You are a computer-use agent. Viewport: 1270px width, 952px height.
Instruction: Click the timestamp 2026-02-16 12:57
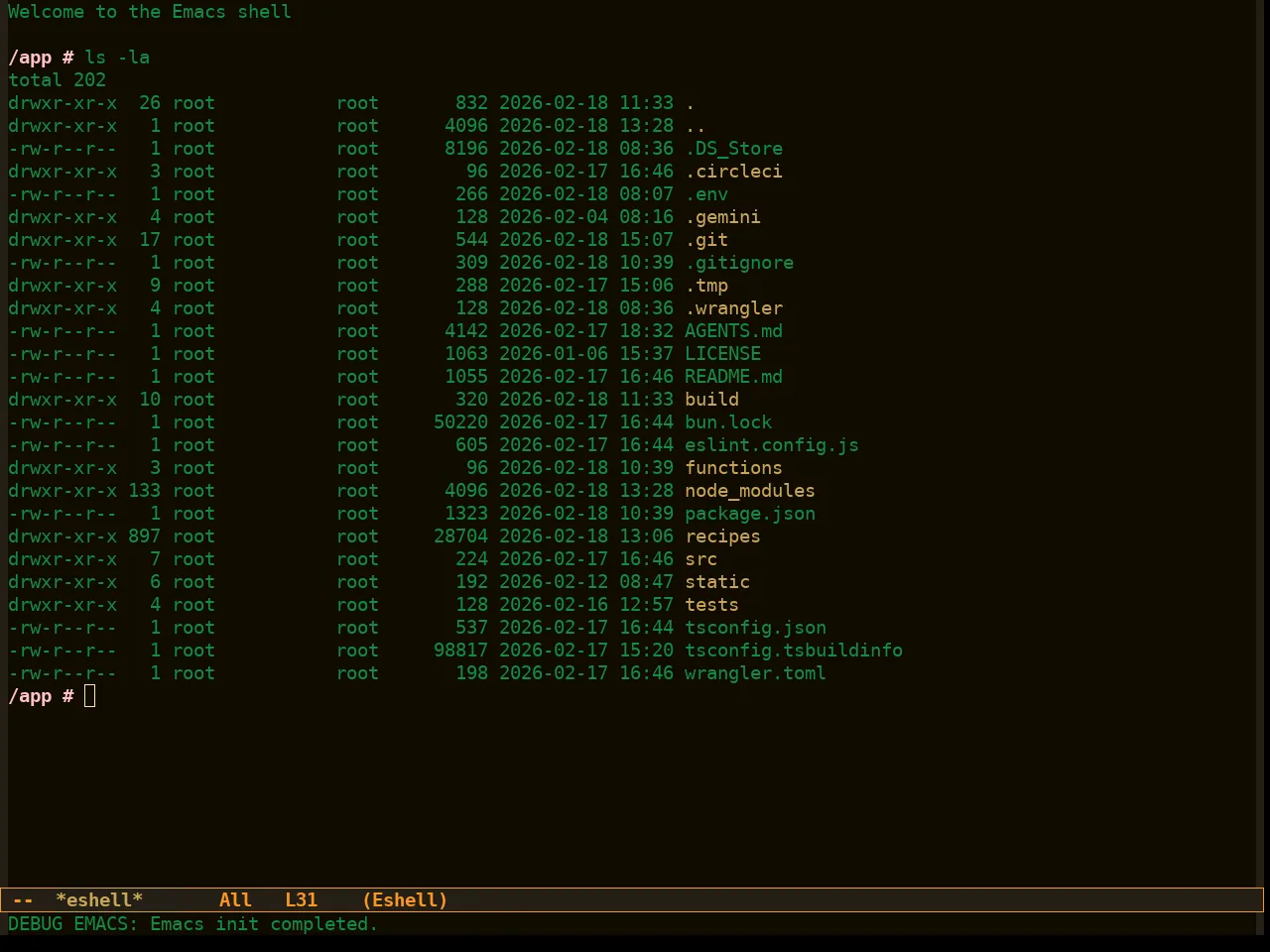[x=586, y=605]
